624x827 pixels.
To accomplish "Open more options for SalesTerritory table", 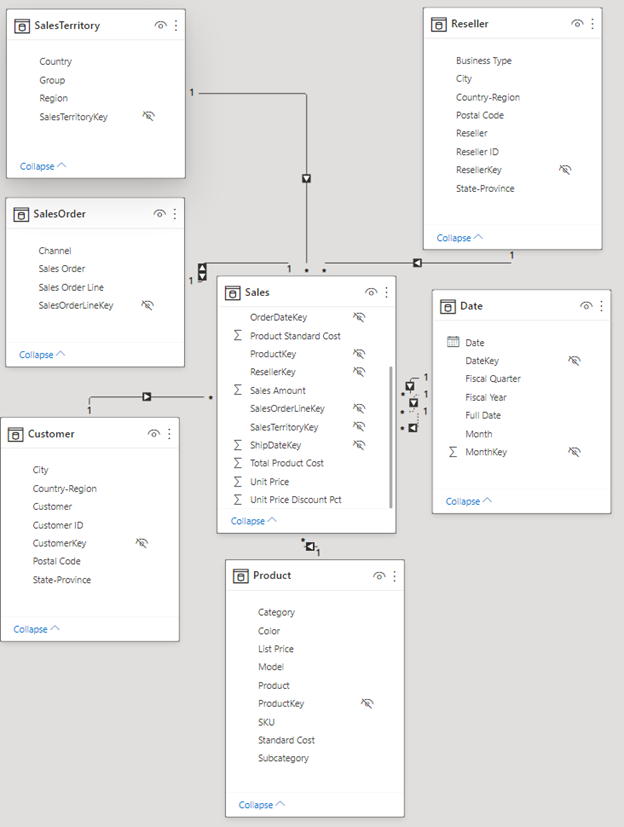I will (x=176, y=25).
